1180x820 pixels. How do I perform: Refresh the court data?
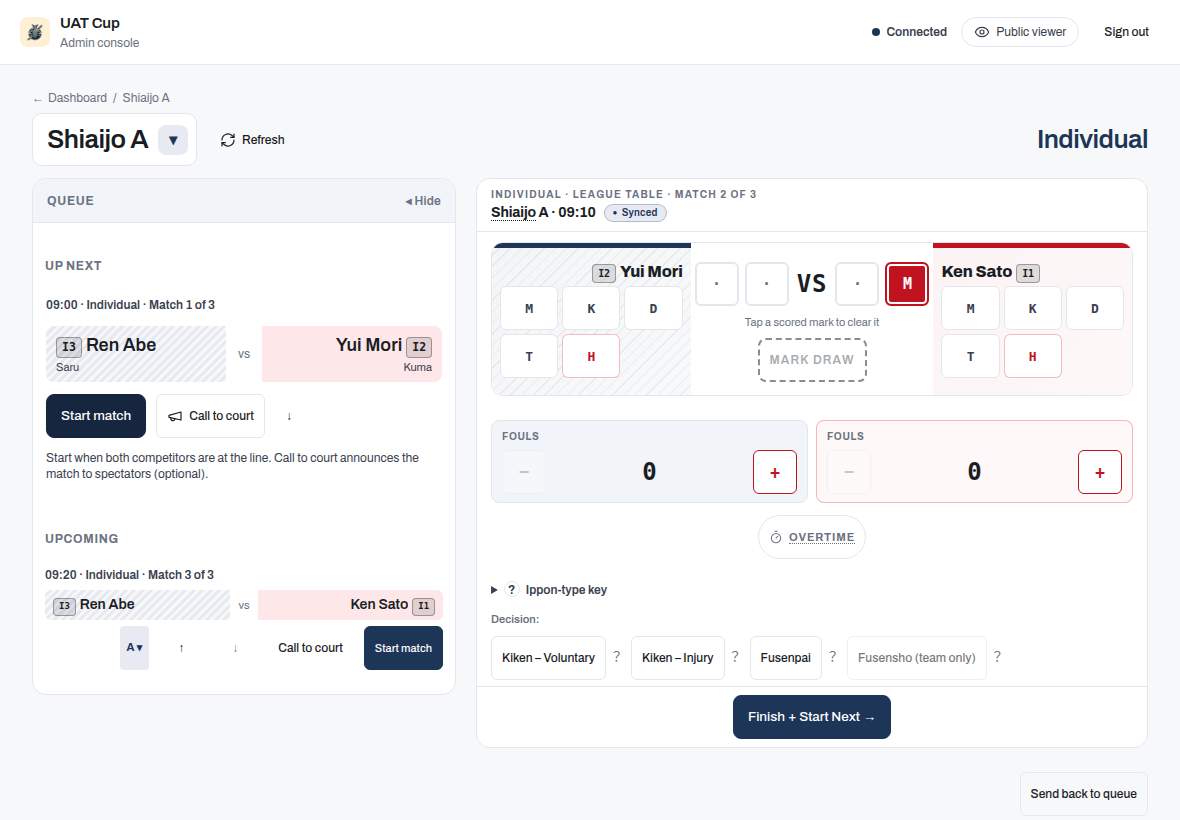253,140
